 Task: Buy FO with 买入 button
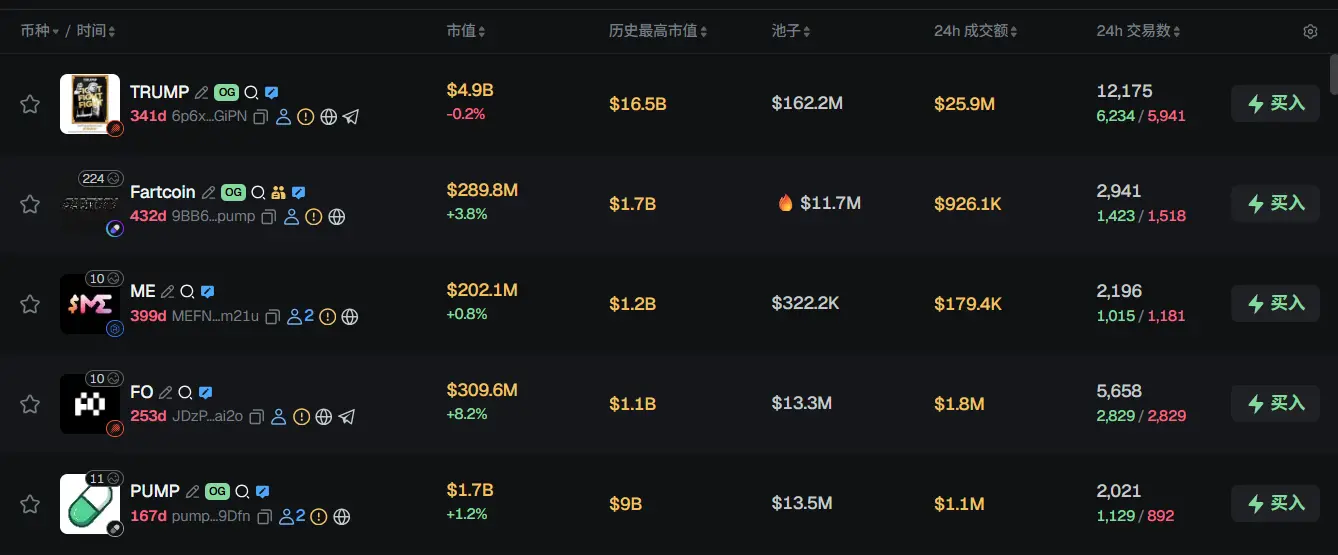[1275, 403]
